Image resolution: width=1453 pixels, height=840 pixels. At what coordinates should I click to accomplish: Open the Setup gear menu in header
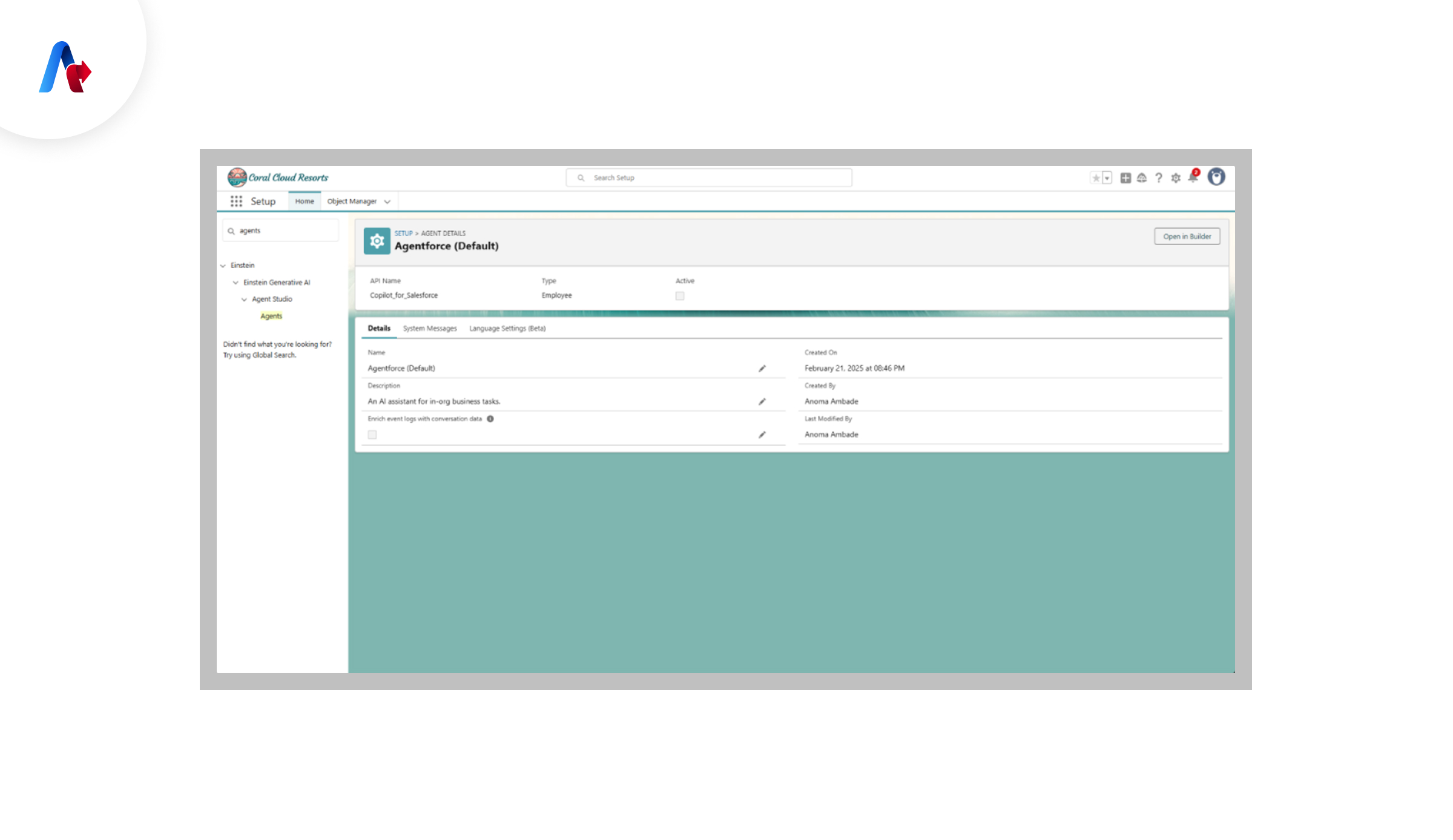tap(1176, 178)
